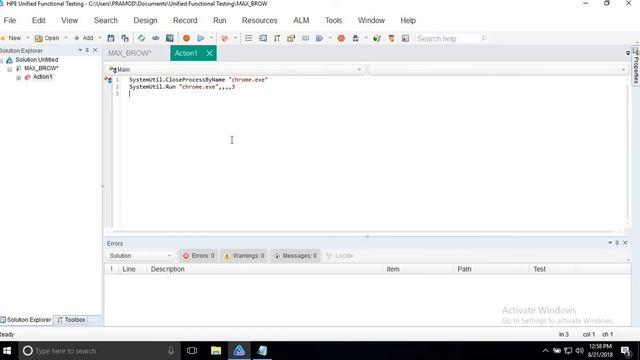Click the data table icon in the toolbar
This screenshot has height=360, width=640.
coord(170,38)
